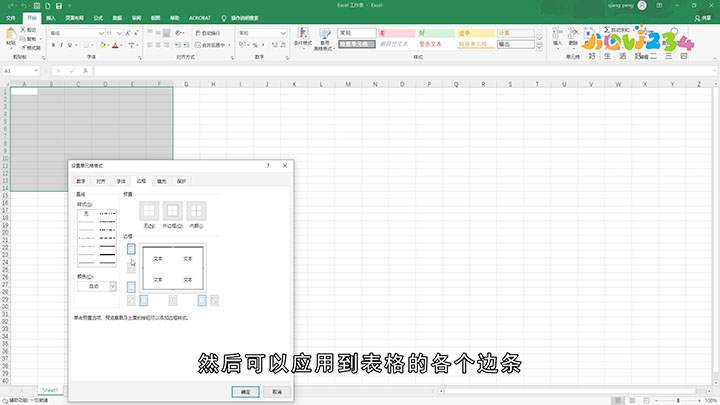This screenshot has height=405, width=720.
Task: Open the font settings dialog launcher
Action: [x=140, y=58]
